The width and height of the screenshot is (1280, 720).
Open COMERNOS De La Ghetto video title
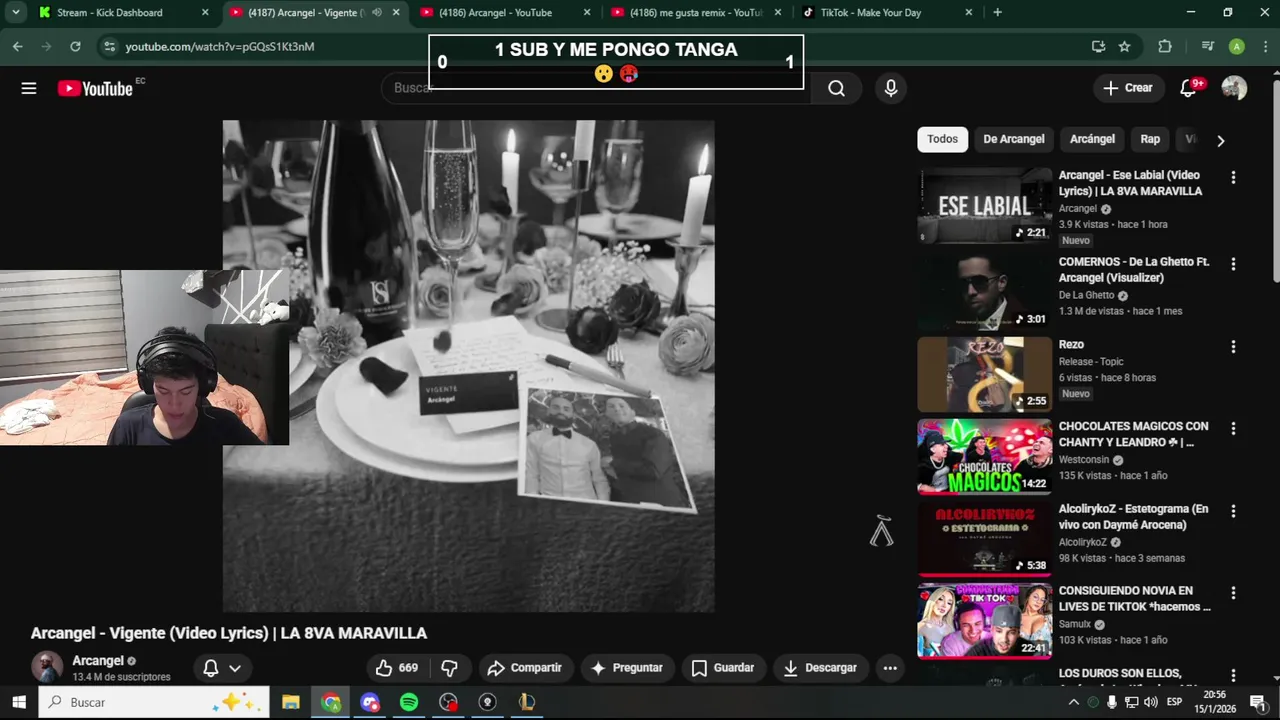tap(1134, 270)
